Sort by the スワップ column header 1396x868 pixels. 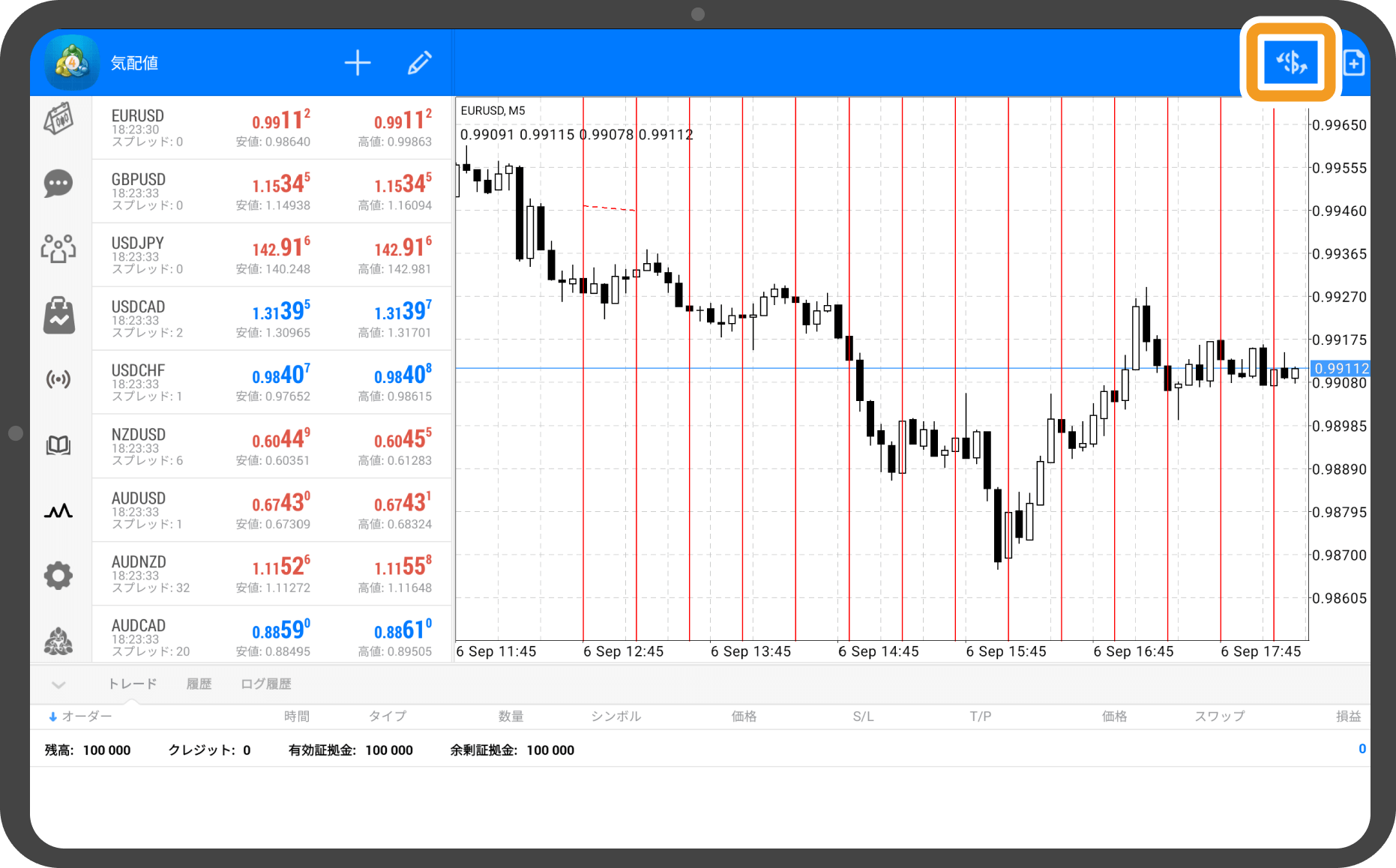[x=1220, y=717]
